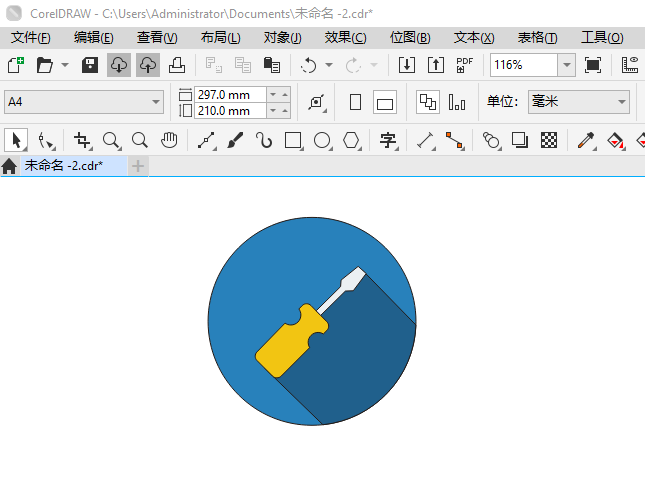Click the Full-screen preview icon
The image size is (645, 495).
593,65
